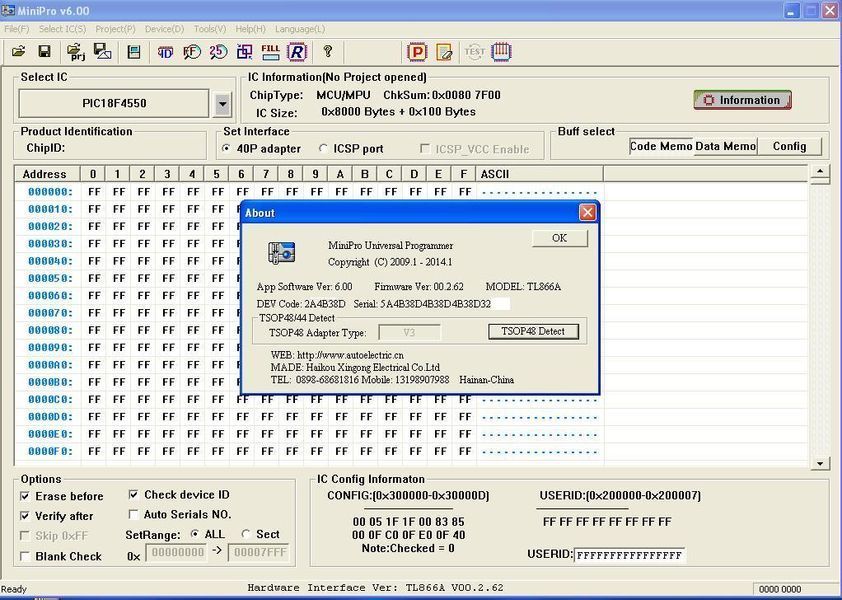Open the Tools(V) menu
The width and height of the screenshot is (842, 600).
tap(210, 29)
